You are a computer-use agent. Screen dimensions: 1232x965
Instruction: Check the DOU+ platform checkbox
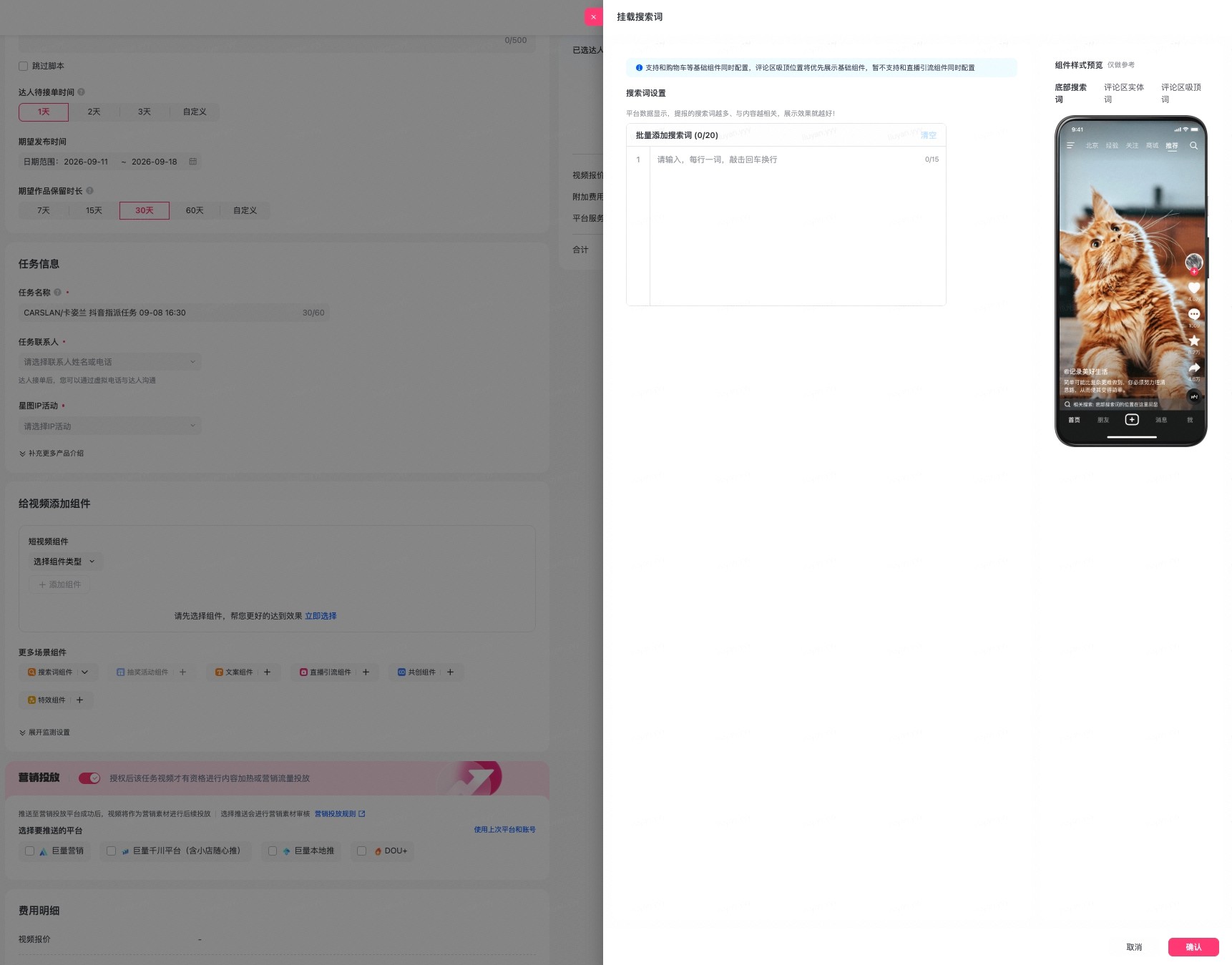(x=362, y=851)
